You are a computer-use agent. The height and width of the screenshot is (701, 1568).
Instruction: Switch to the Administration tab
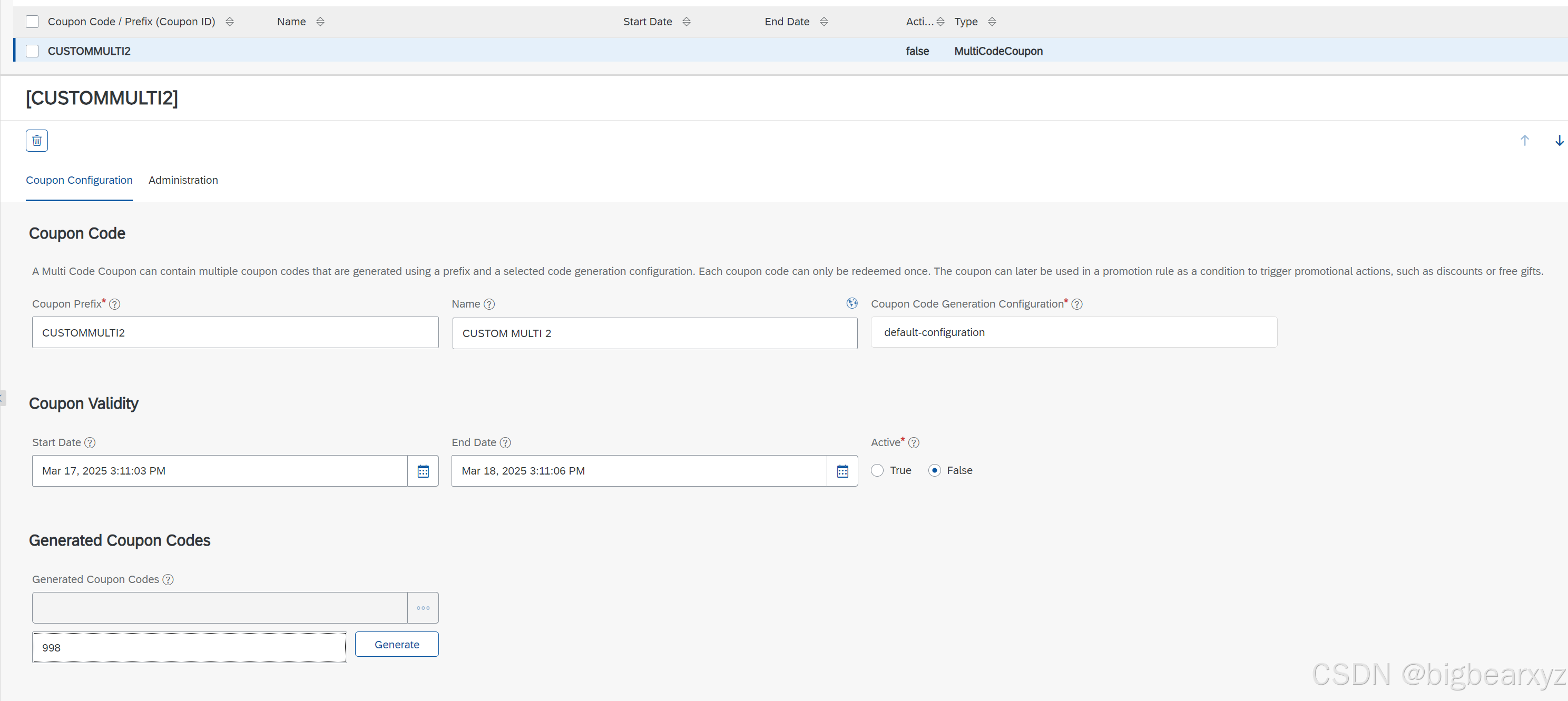[x=183, y=180]
